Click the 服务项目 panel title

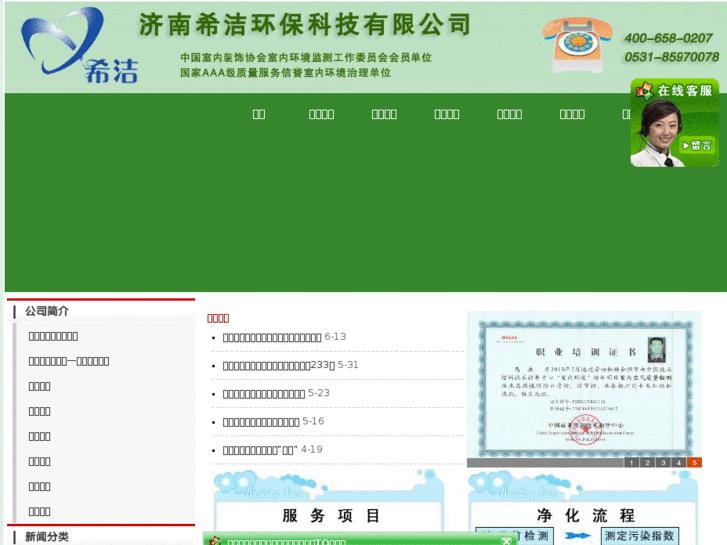click(331, 515)
